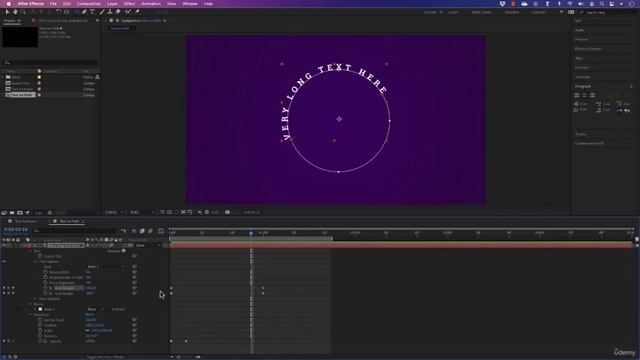Open the Graph Editor in timeline
Image resolution: width=640 pixels, height=360 pixels.
(x=161, y=231)
